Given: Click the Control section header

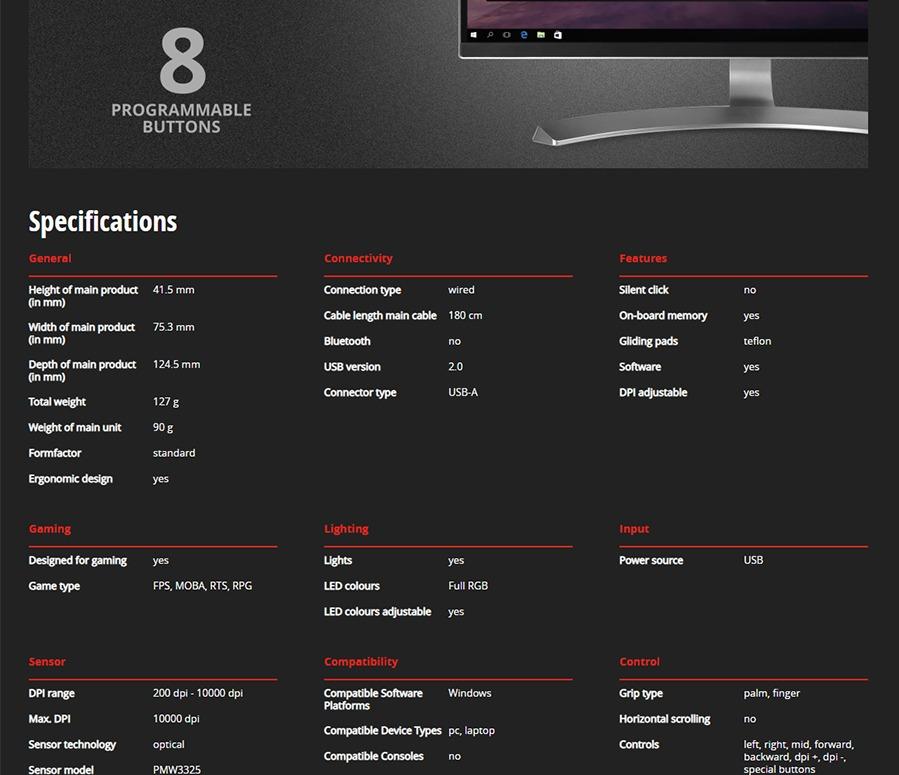Looking at the screenshot, I should 640,662.
